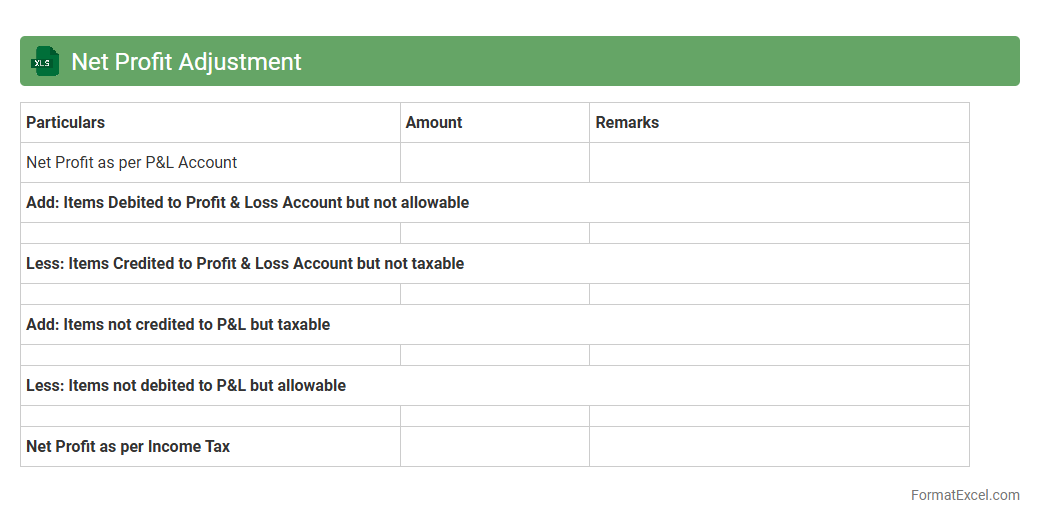The width and height of the screenshot is (1040, 524).
Task: Select the Net Profit Adjustment title
Action: pos(186,62)
